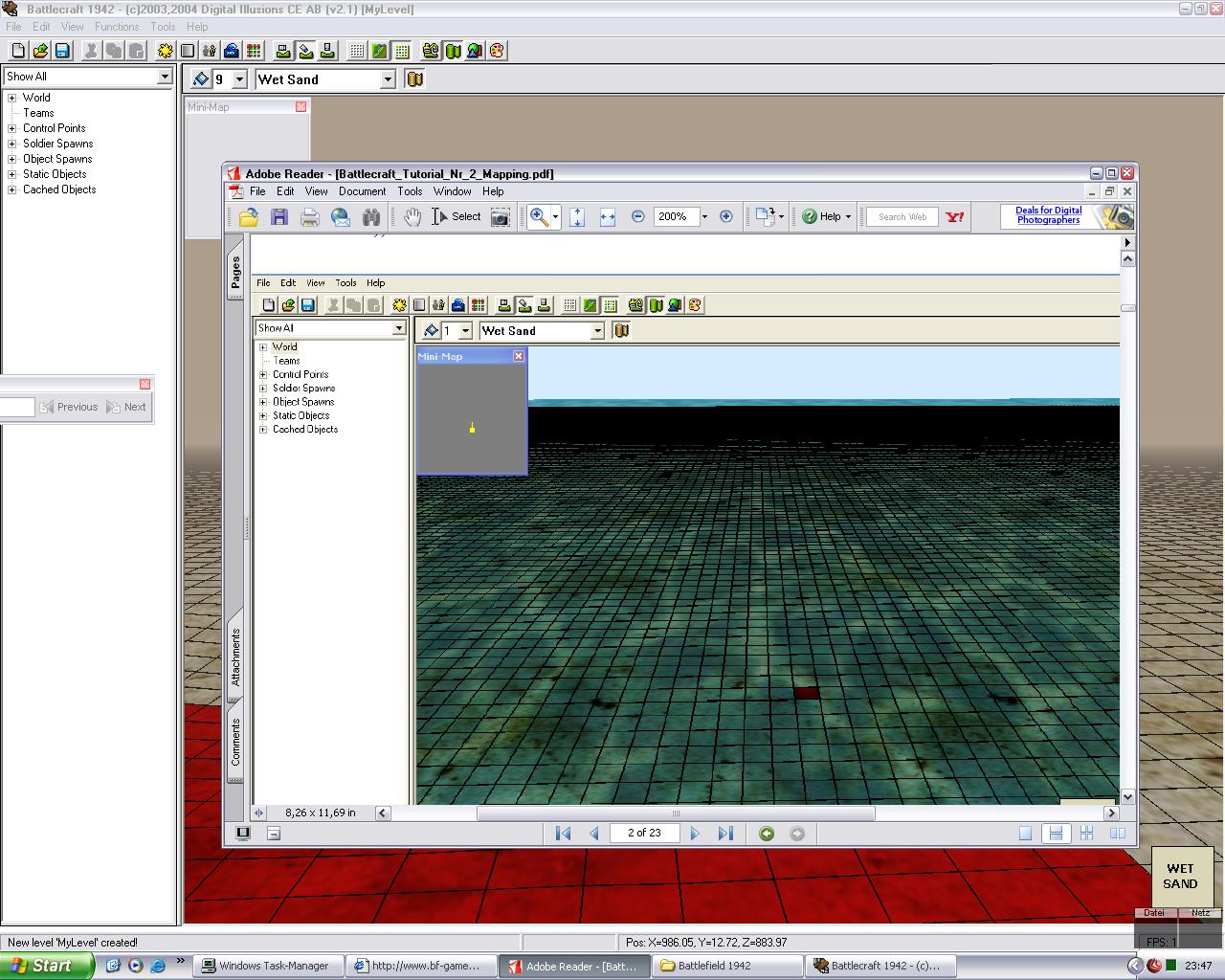The height and width of the screenshot is (980, 1225).
Task: Expand the World tree node in Battlecraft
Action: coord(12,98)
